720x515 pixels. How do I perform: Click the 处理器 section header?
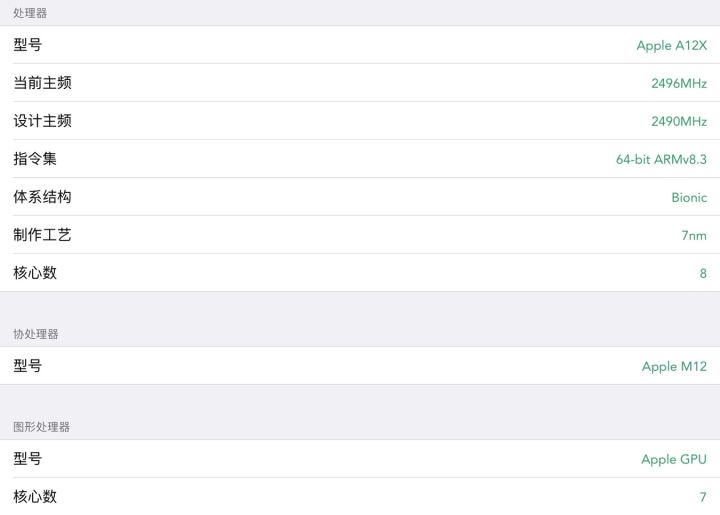pyautogui.click(x=30, y=13)
